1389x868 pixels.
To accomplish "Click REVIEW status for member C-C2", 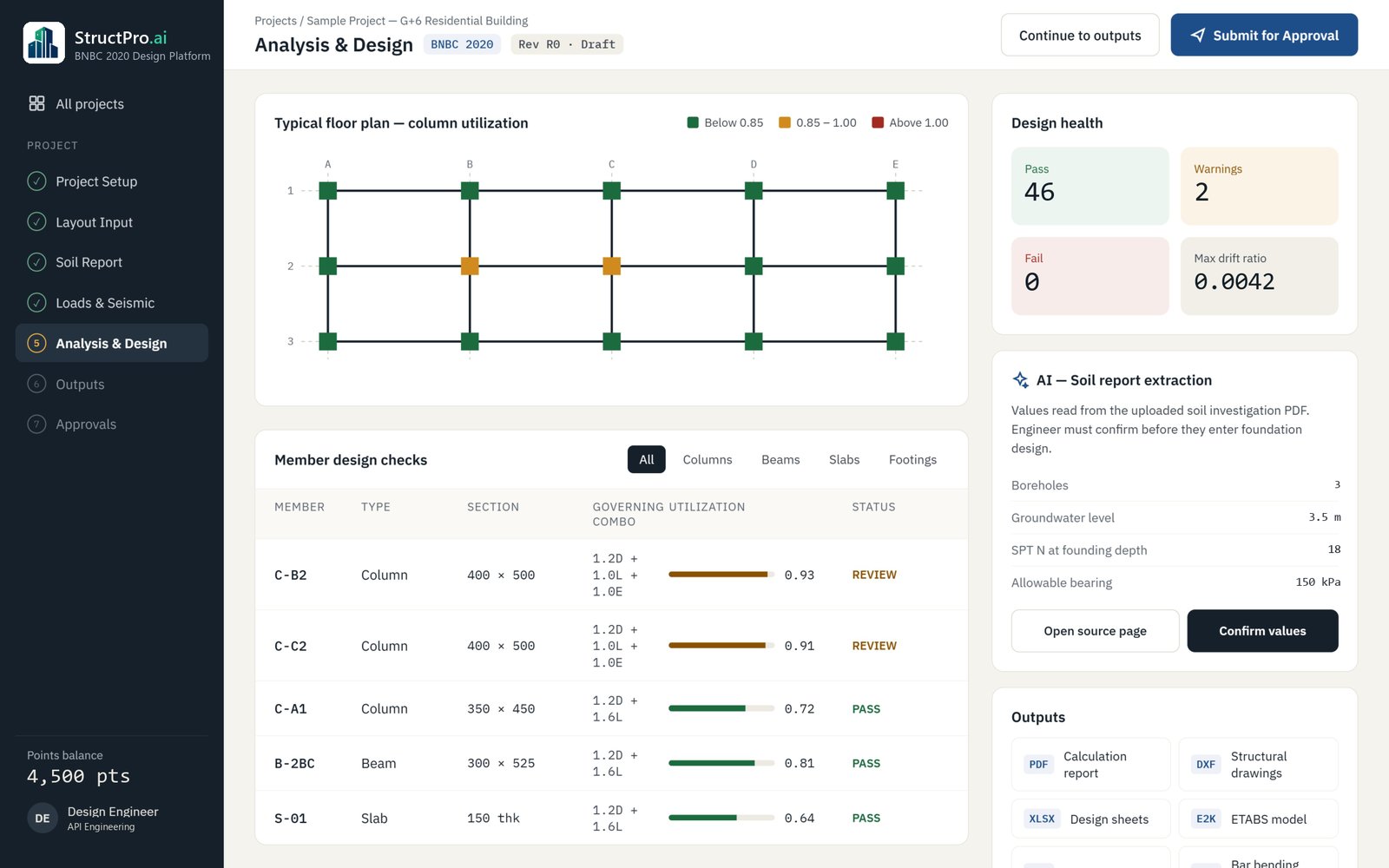I will pos(874,646).
